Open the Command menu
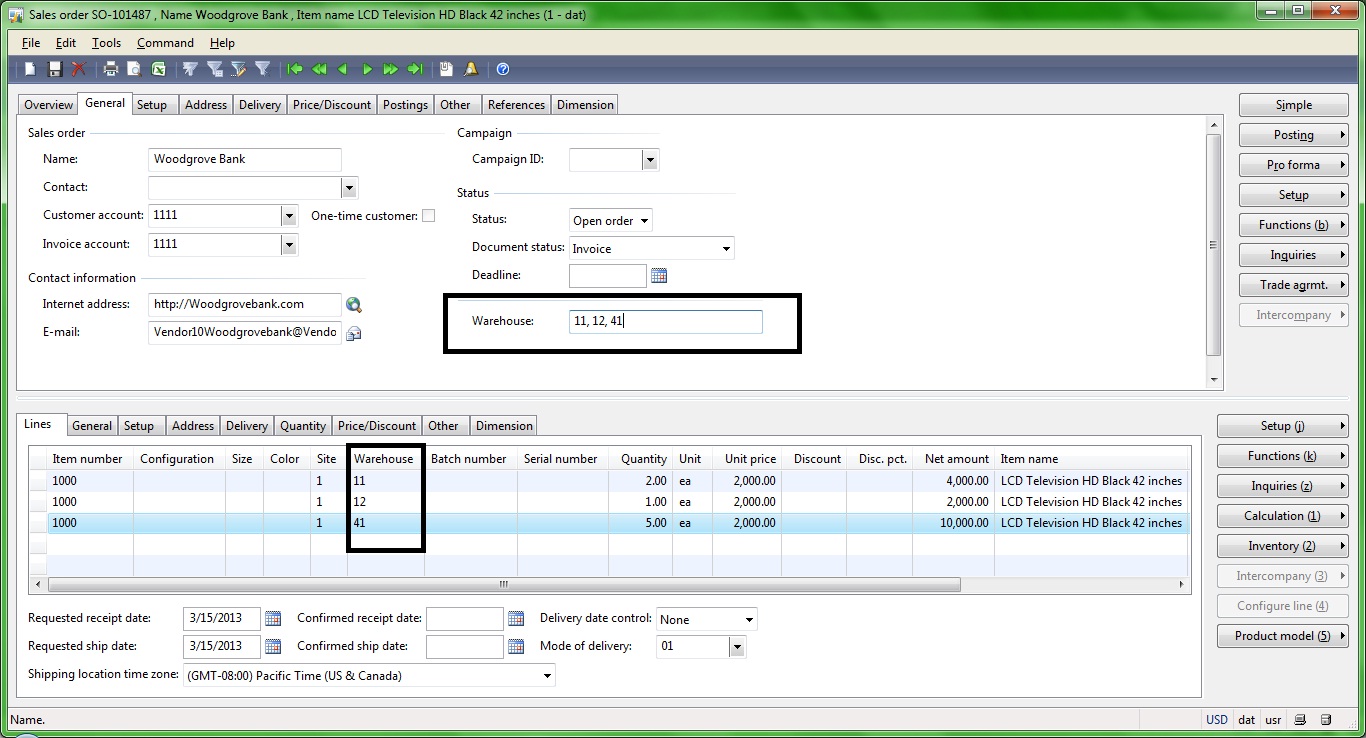Image resolution: width=1366 pixels, height=738 pixels. coord(165,43)
